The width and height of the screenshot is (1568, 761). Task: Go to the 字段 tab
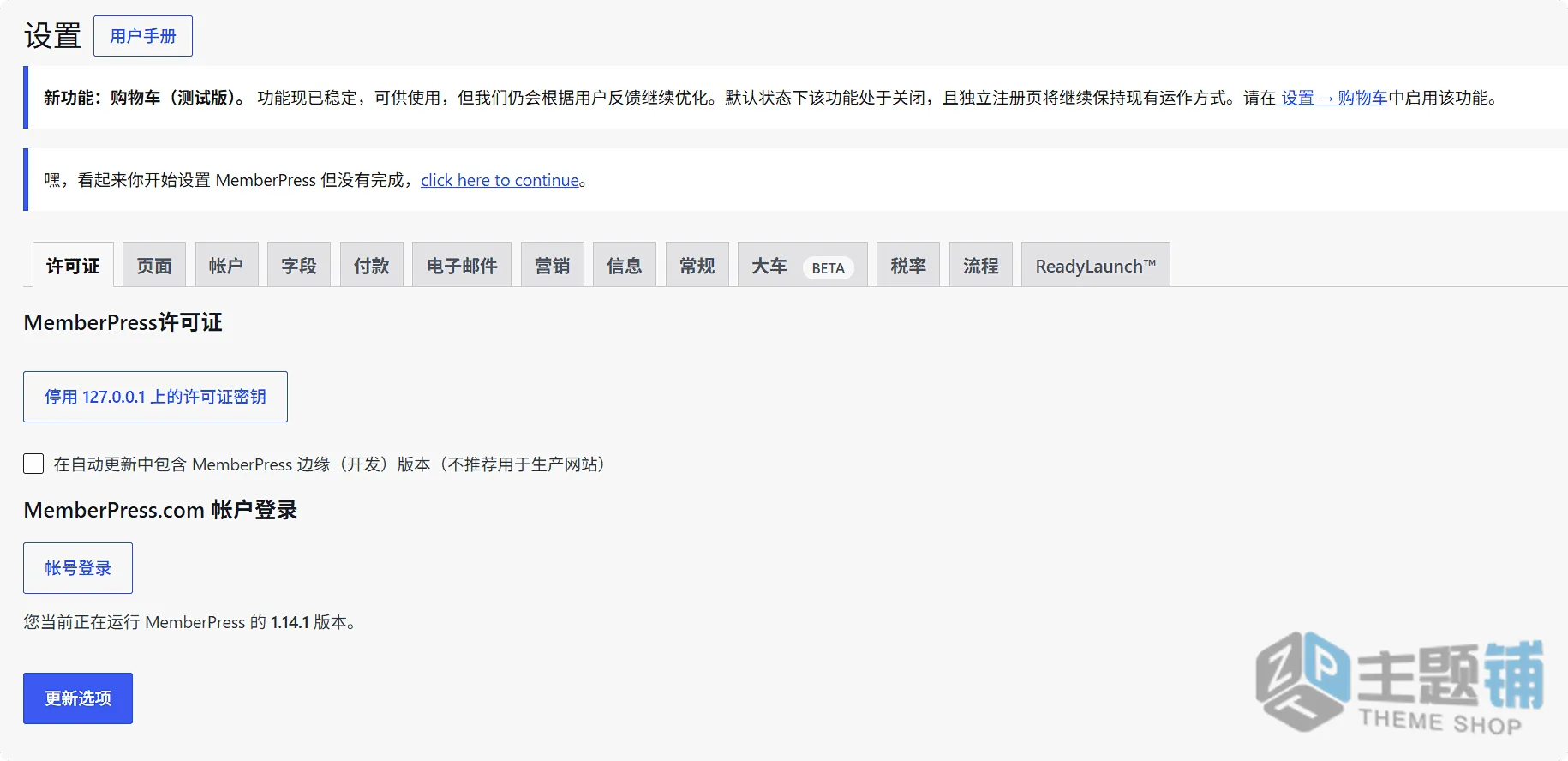point(299,266)
